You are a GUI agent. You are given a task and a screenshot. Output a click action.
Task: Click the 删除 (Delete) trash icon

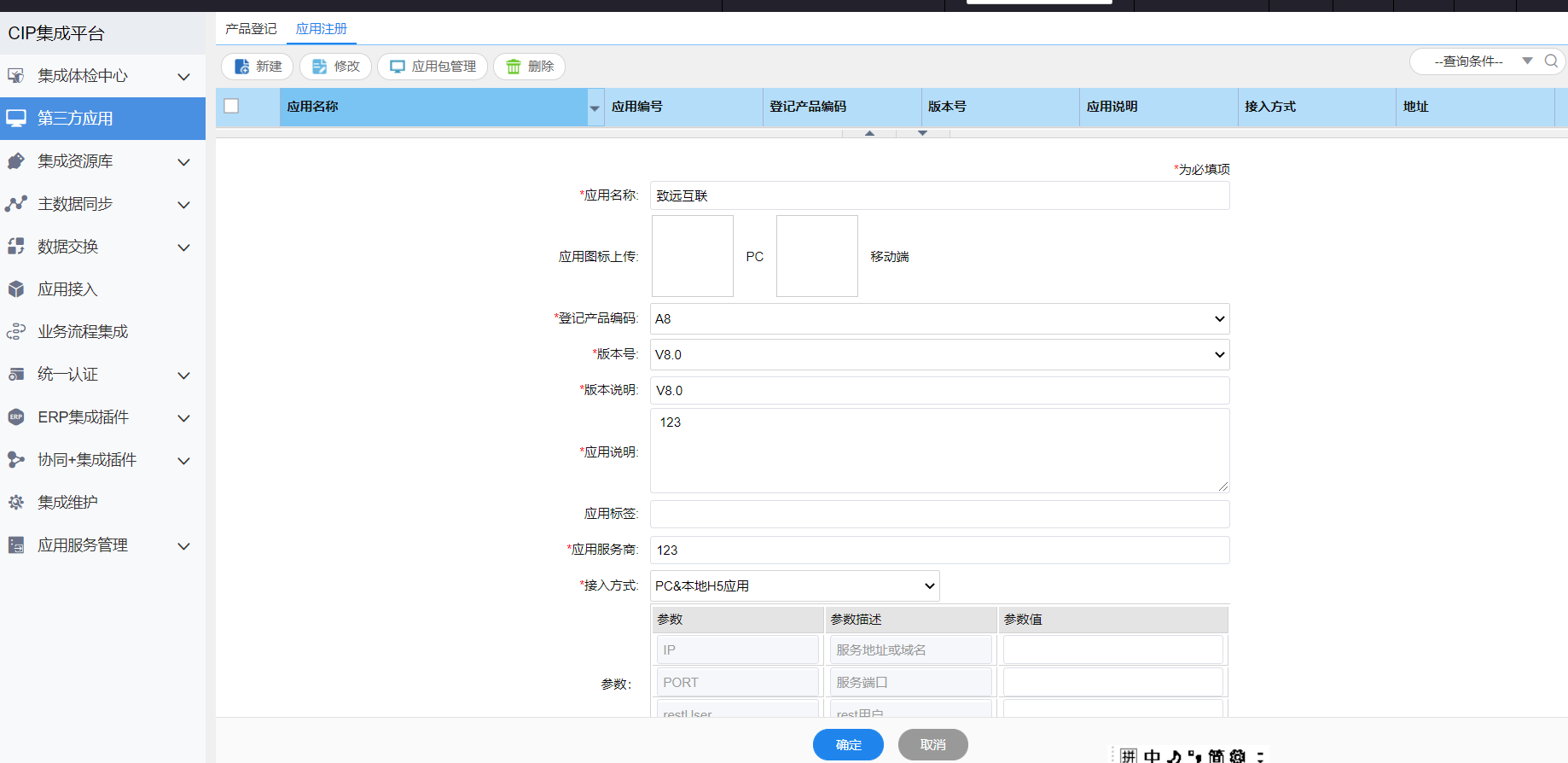coord(514,67)
